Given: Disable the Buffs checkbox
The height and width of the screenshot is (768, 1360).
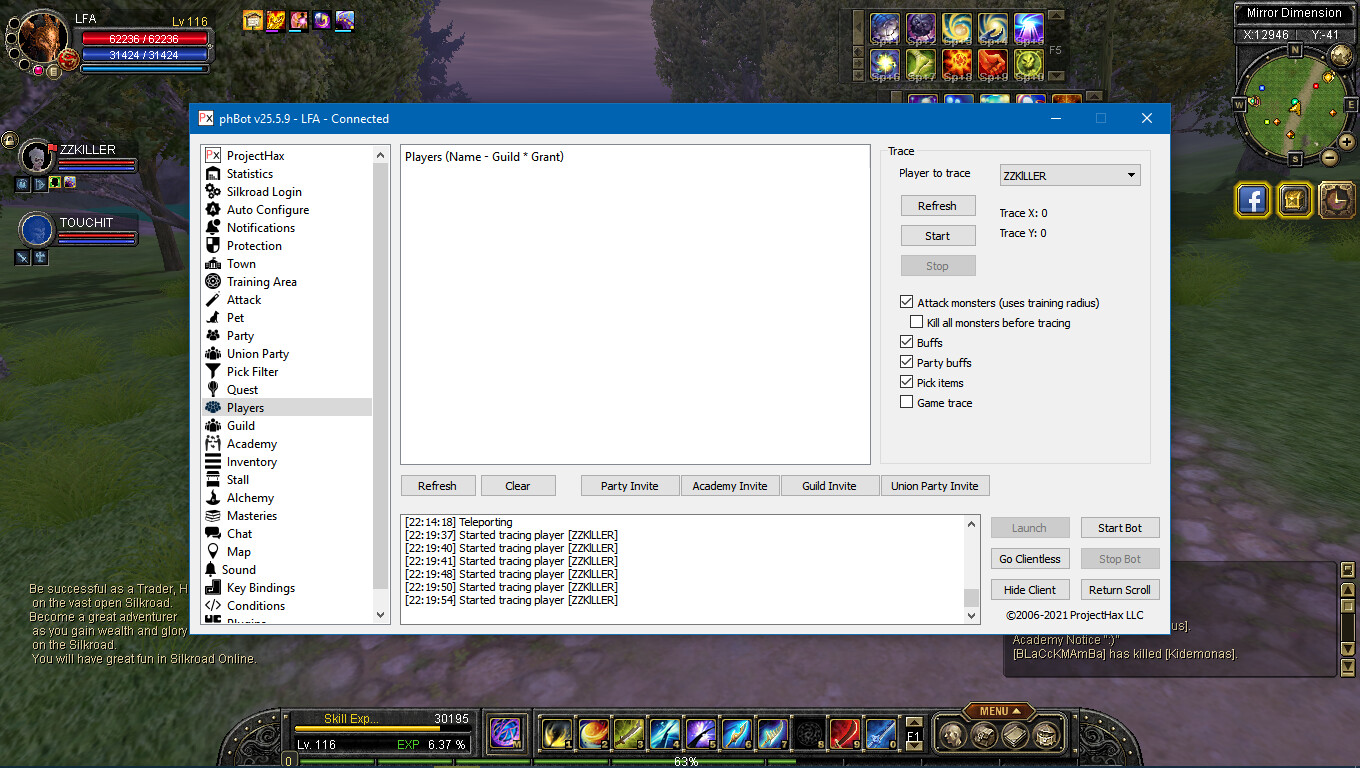Looking at the screenshot, I should [x=906, y=342].
